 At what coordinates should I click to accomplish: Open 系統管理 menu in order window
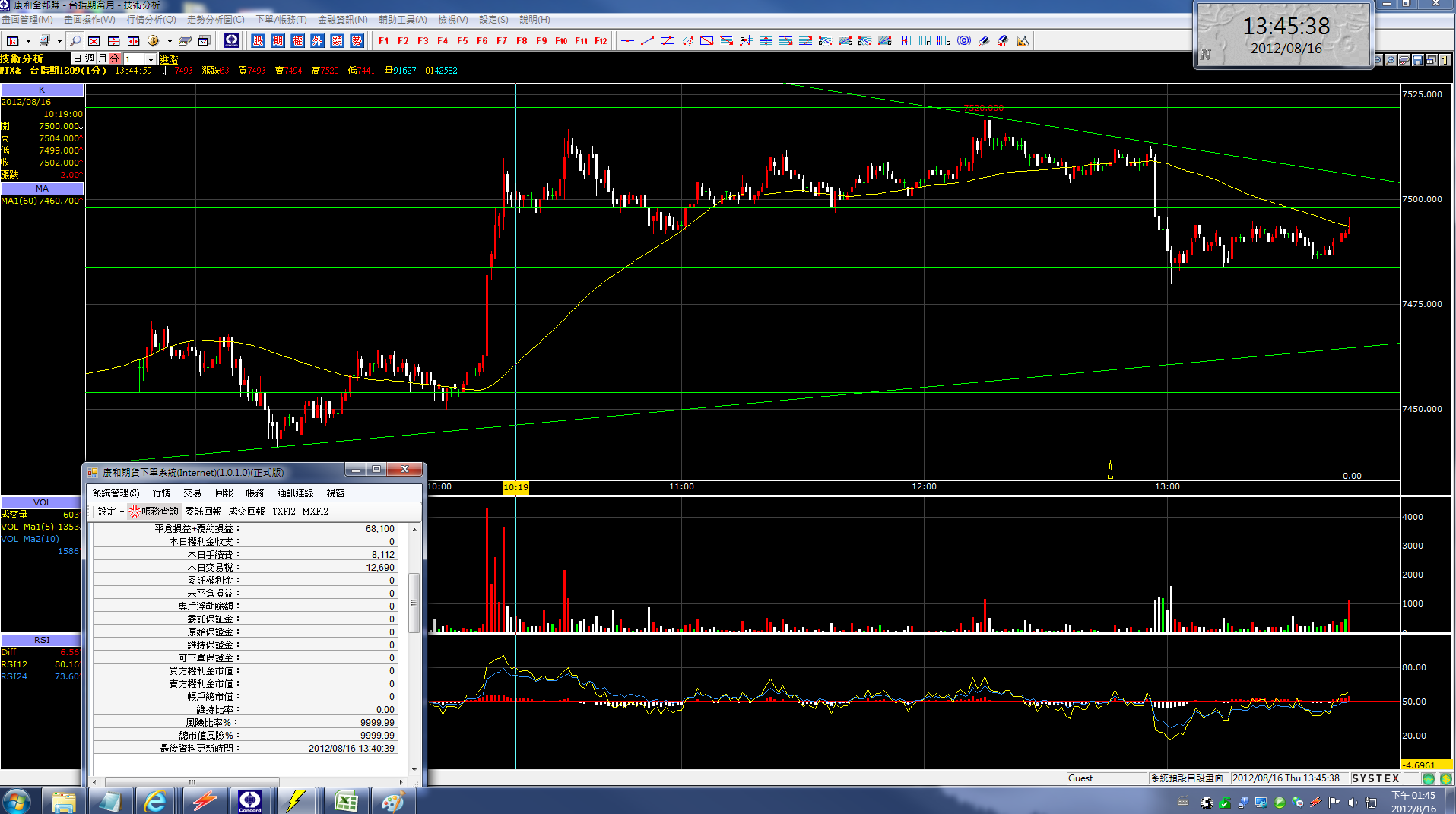116,493
